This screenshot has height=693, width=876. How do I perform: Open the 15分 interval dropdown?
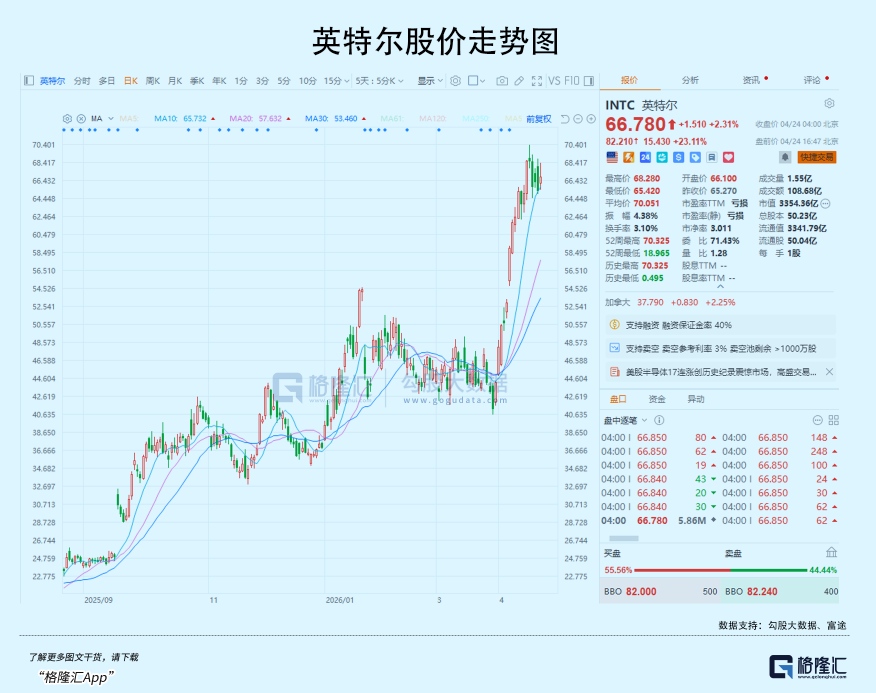tap(336, 81)
